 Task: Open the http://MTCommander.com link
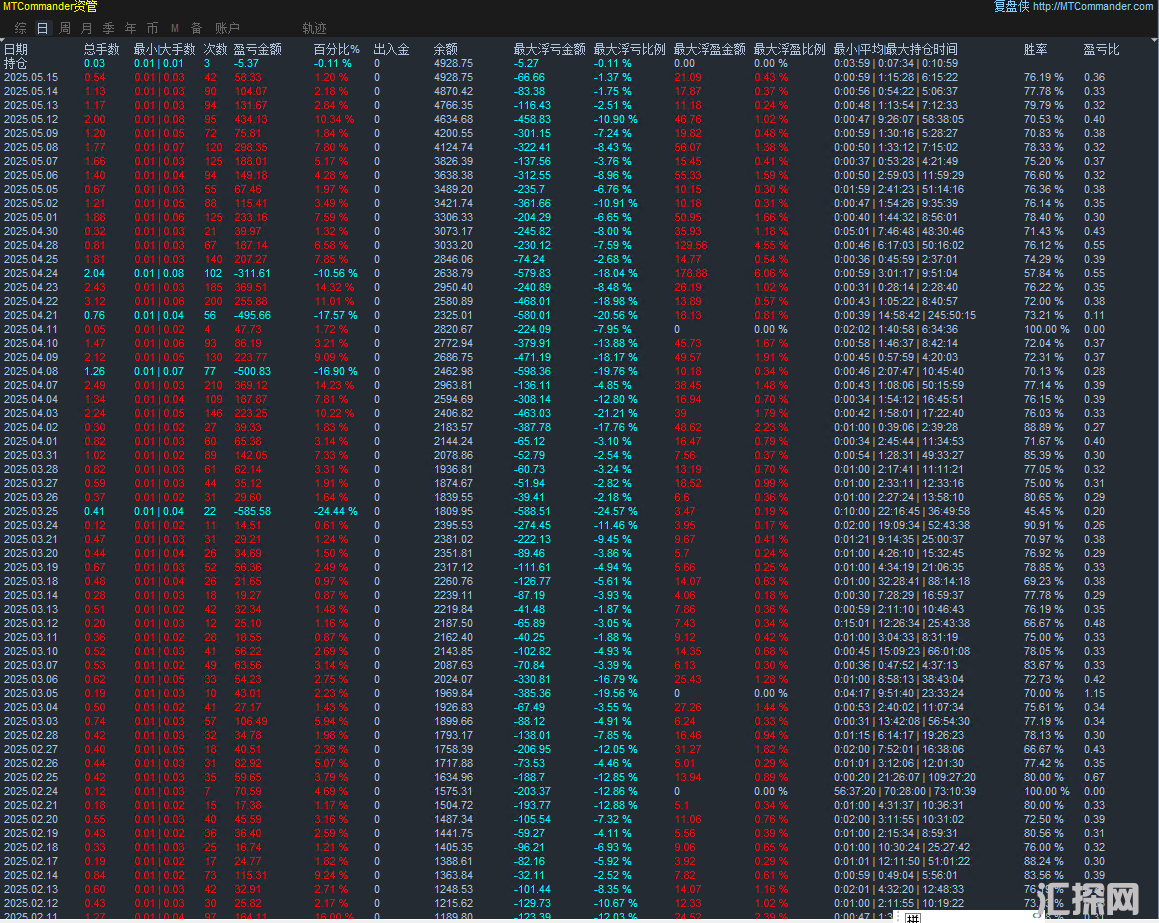(x=1093, y=7)
